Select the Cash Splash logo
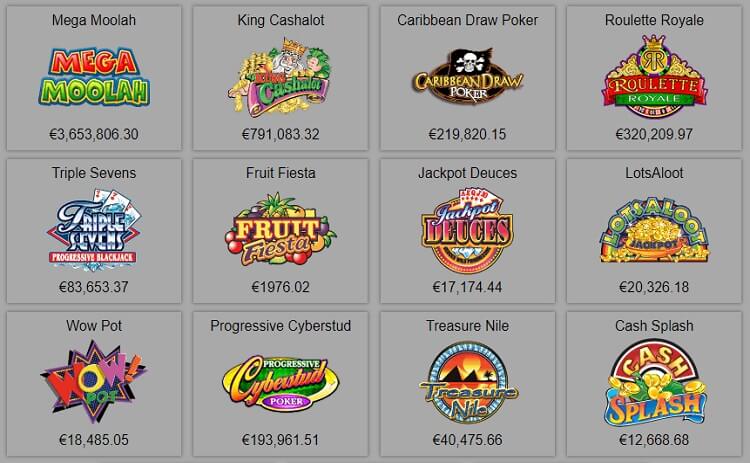The width and height of the screenshot is (750, 463). point(654,383)
